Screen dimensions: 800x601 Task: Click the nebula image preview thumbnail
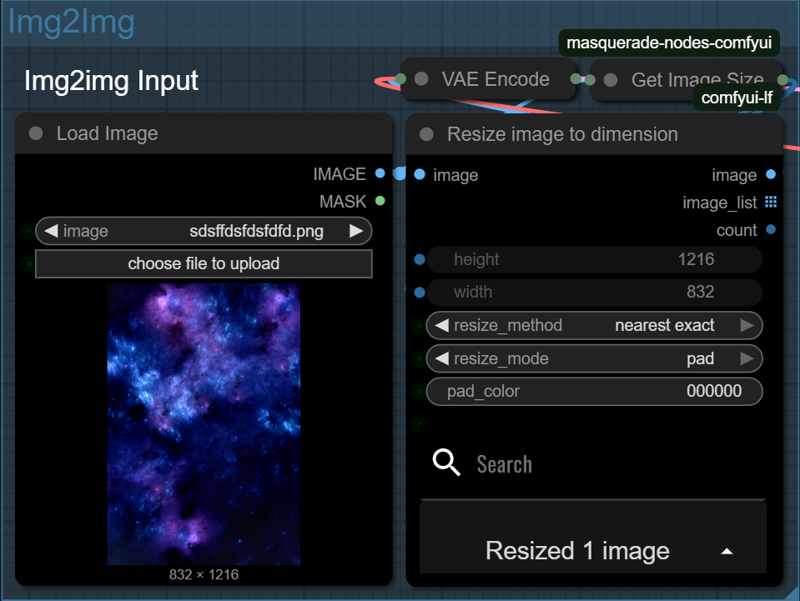203,423
